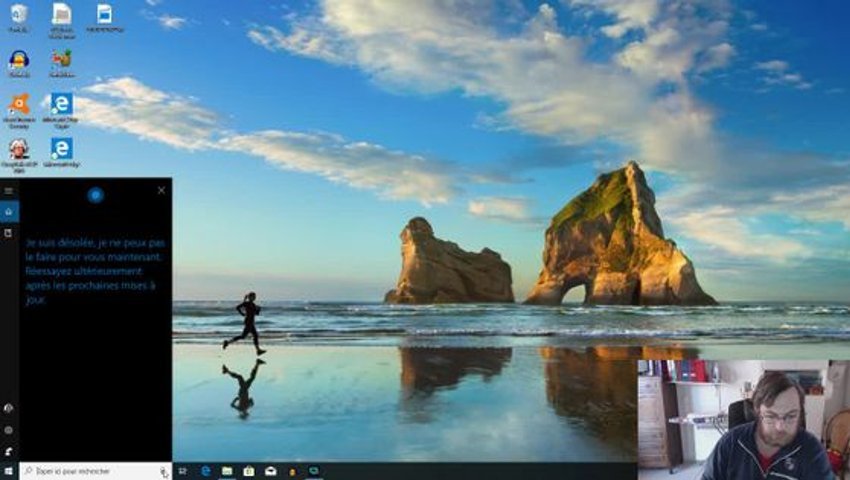
Task: Expand Cortana hamburger menu
Action: 9,191
